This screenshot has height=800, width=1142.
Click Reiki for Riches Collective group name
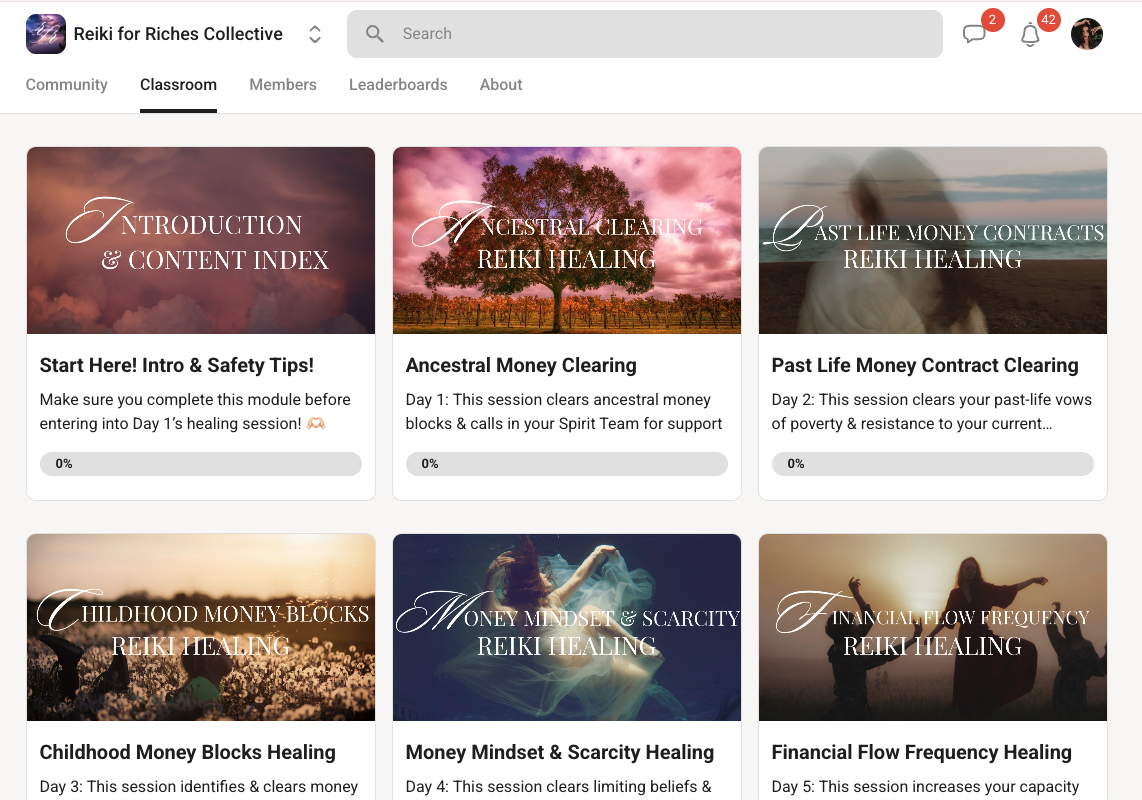coord(178,34)
